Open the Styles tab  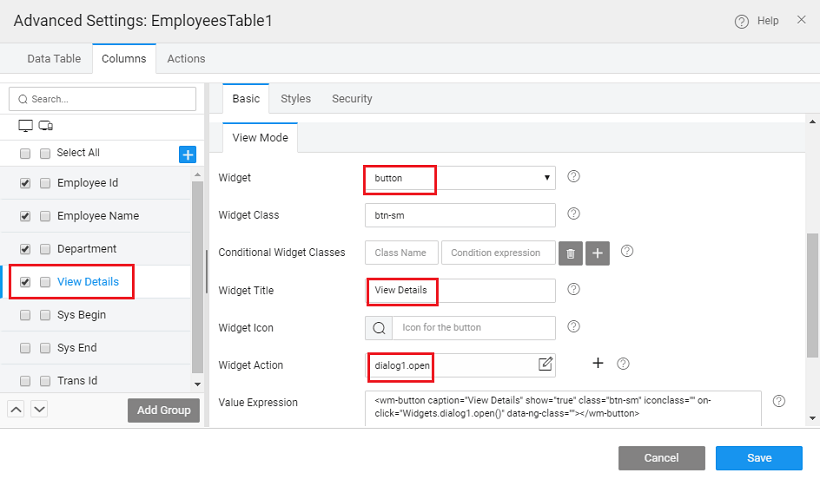point(295,99)
